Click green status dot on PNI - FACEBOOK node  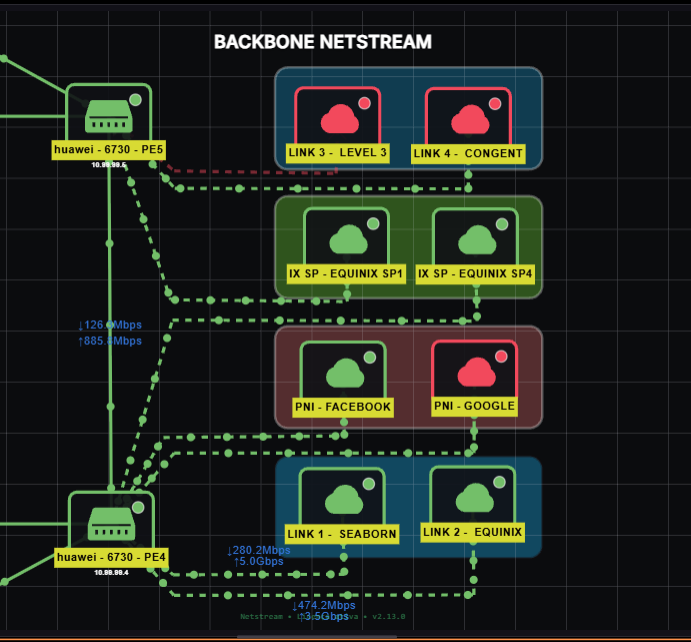pyautogui.click(x=370, y=357)
